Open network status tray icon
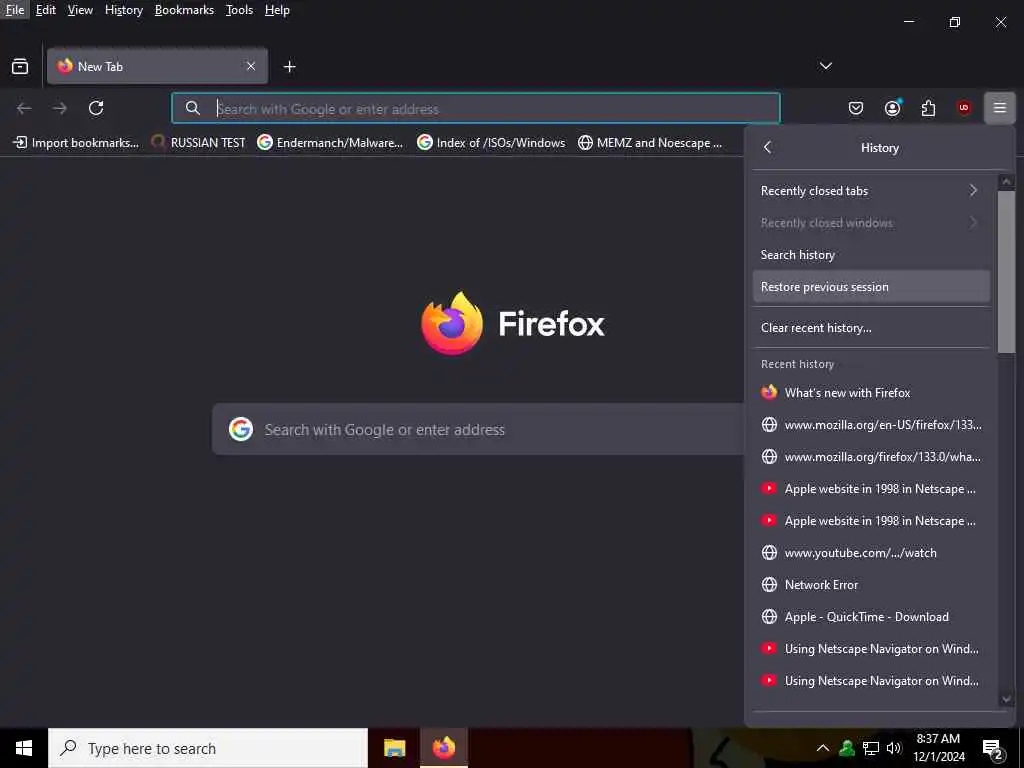The height and width of the screenshot is (768, 1024). 871,748
